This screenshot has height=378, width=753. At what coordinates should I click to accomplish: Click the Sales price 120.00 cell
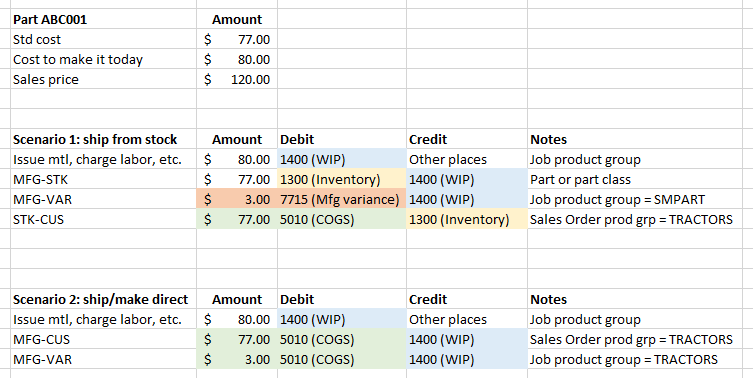(x=237, y=79)
